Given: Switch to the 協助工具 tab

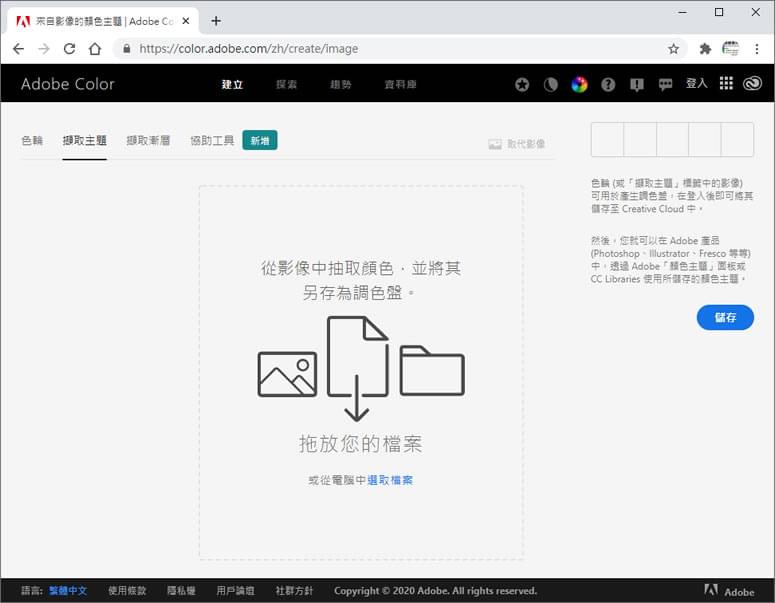Looking at the screenshot, I should [x=212, y=141].
